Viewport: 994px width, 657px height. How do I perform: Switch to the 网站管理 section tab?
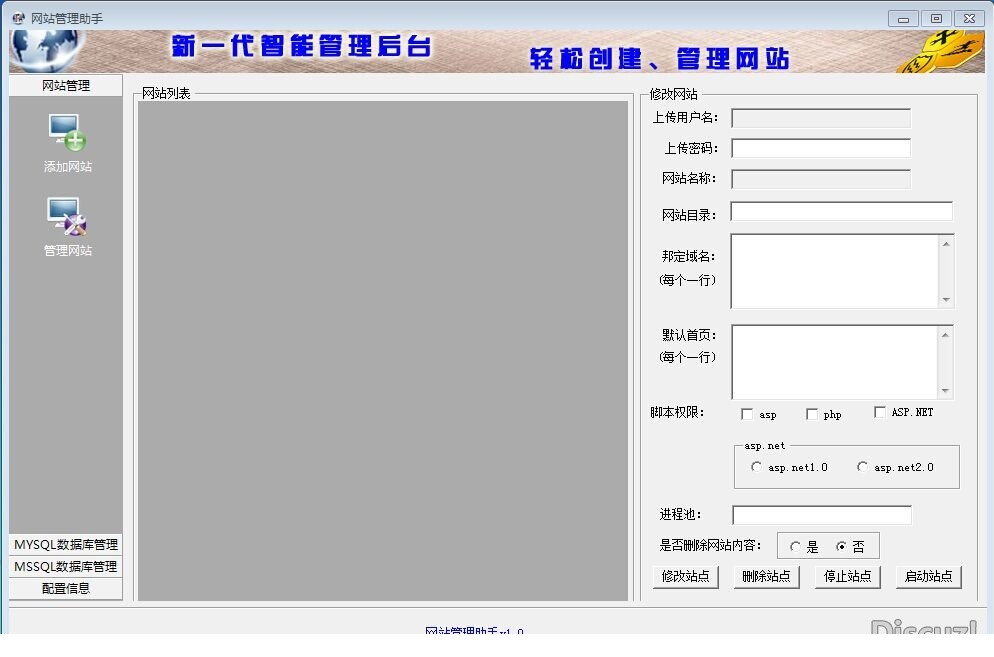coord(66,86)
